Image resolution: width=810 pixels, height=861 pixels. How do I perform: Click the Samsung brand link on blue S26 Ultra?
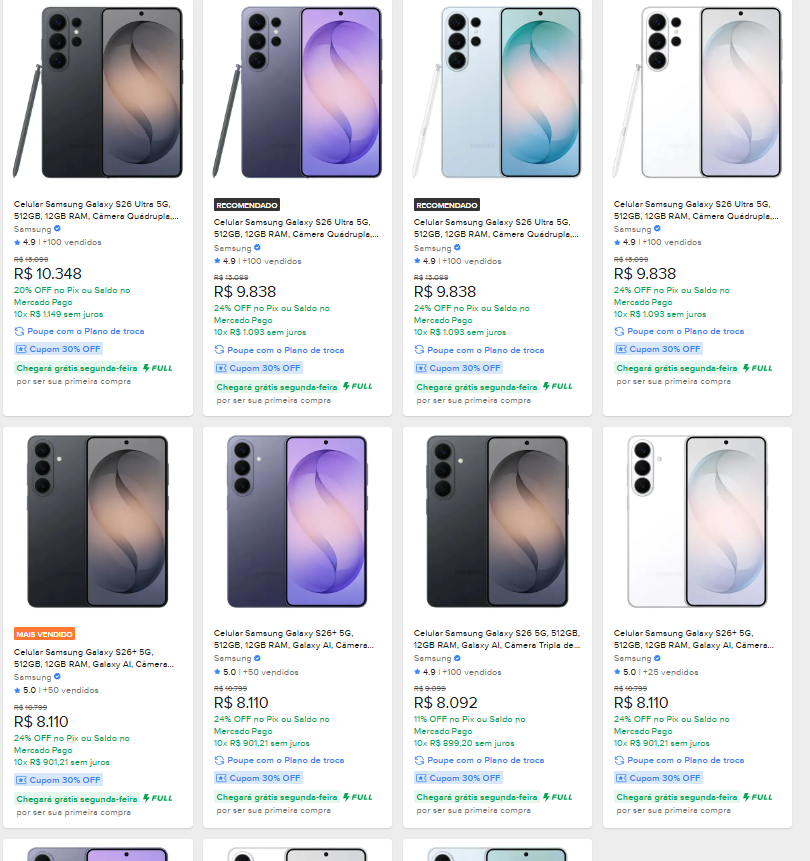point(432,248)
